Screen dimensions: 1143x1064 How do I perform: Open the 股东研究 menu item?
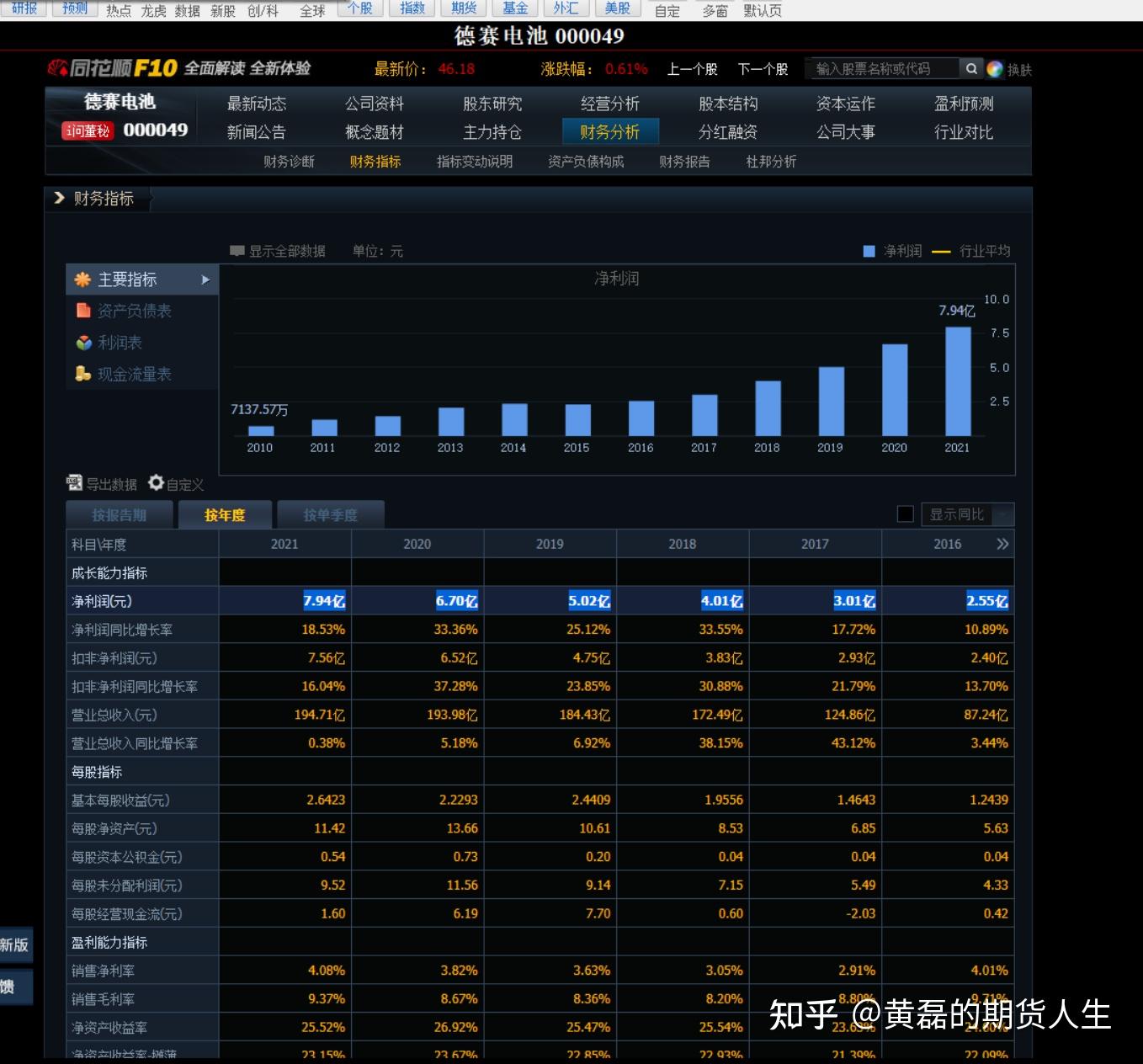coord(492,104)
